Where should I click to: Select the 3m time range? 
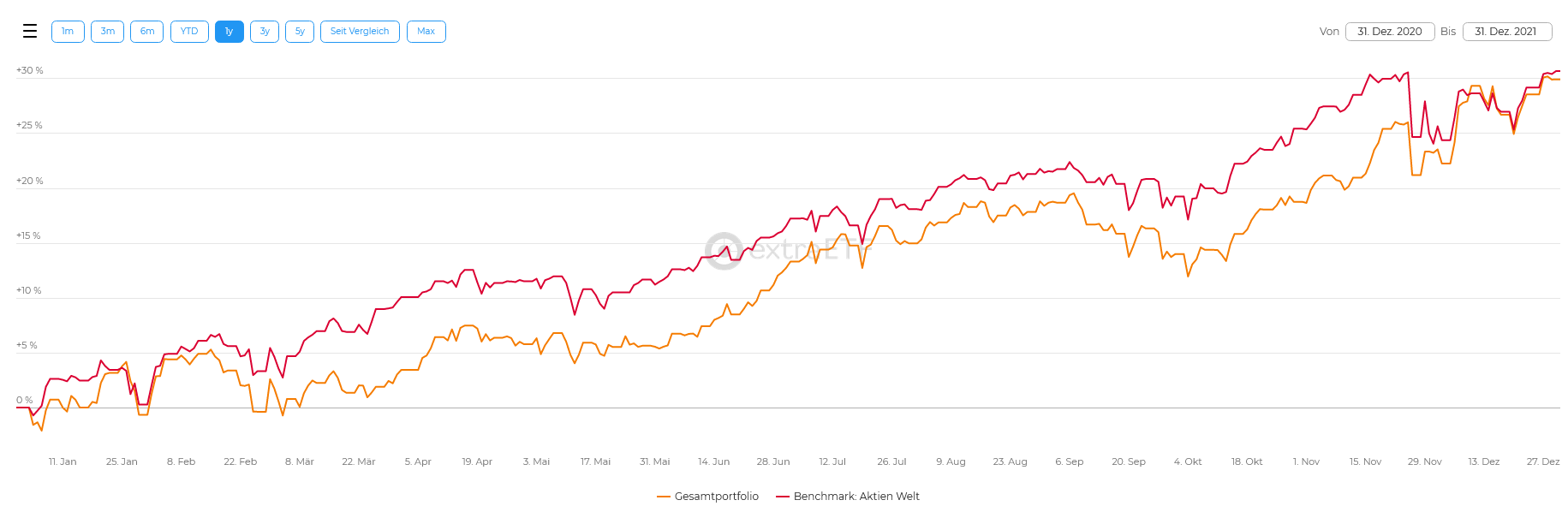point(107,32)
